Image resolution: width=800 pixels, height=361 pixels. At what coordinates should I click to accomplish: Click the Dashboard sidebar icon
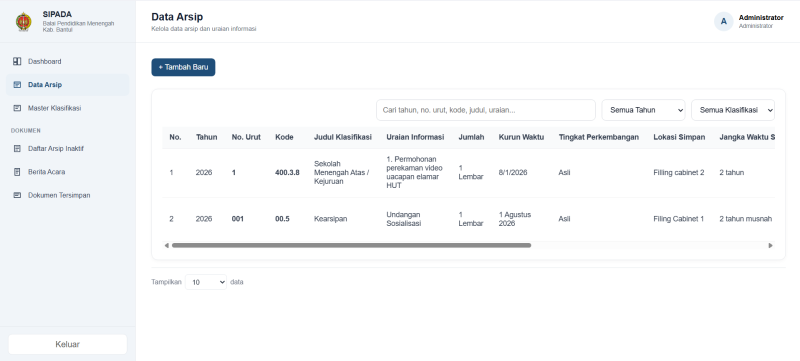tap(17, 61)
